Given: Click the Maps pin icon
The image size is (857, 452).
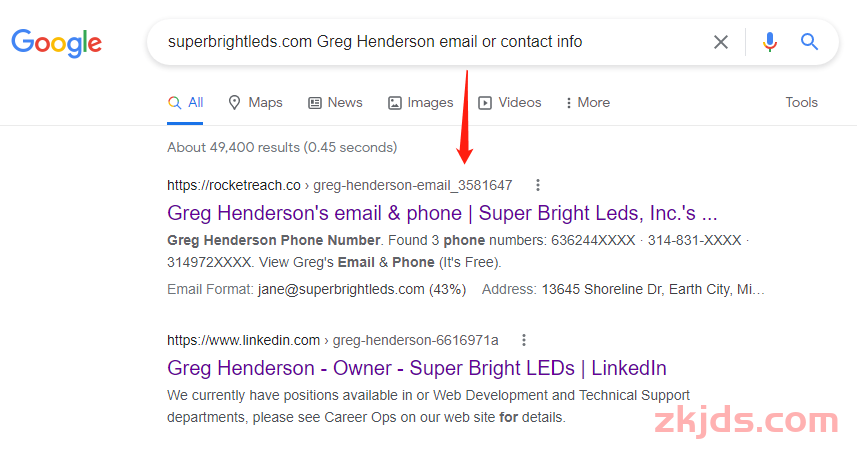Looking at the screenshot, I should (x=234, y=102).
